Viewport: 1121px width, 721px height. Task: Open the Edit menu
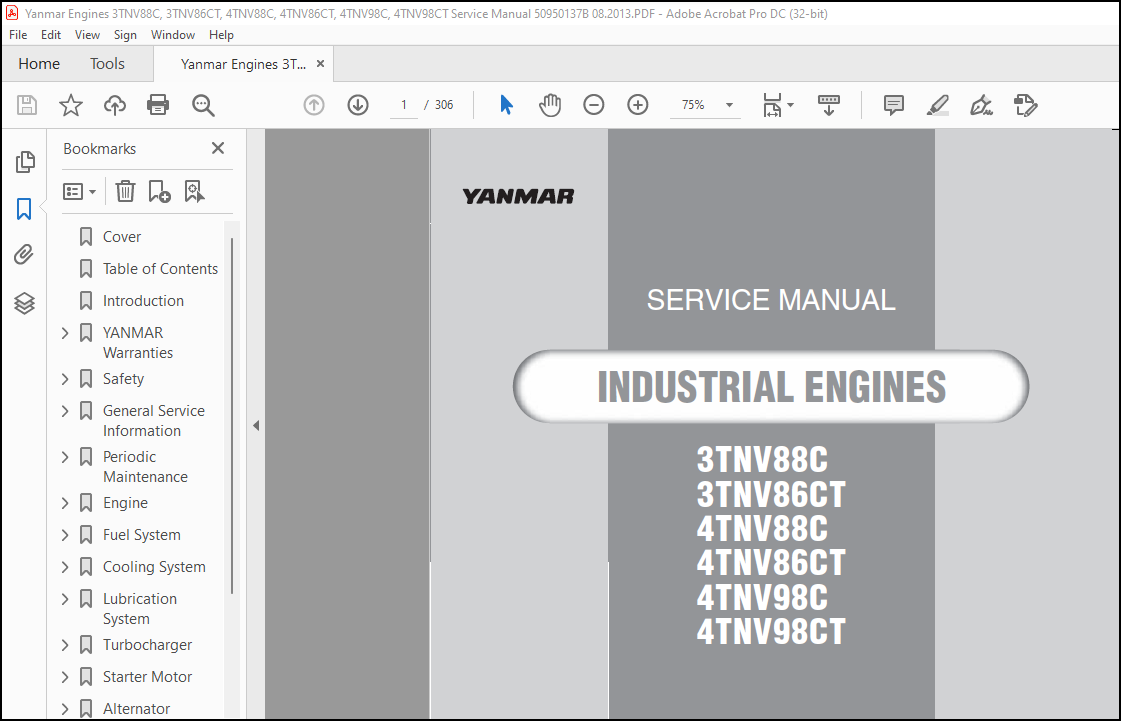(x=51, y=34)
